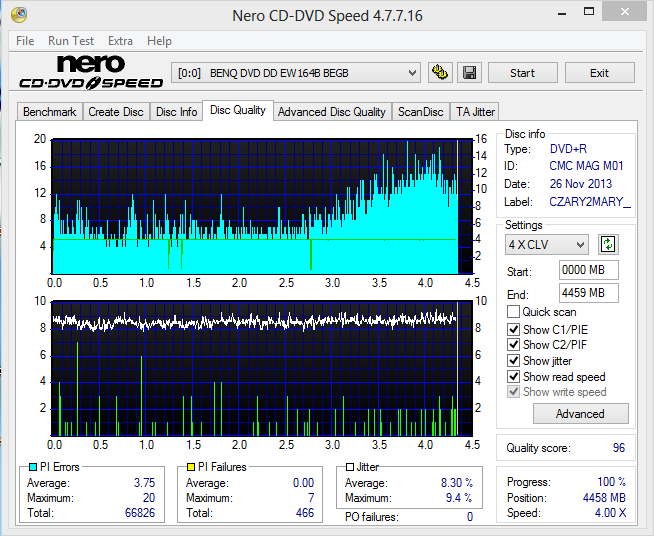
Task: Switch to the TA Jitter tab
Action: 475,112
